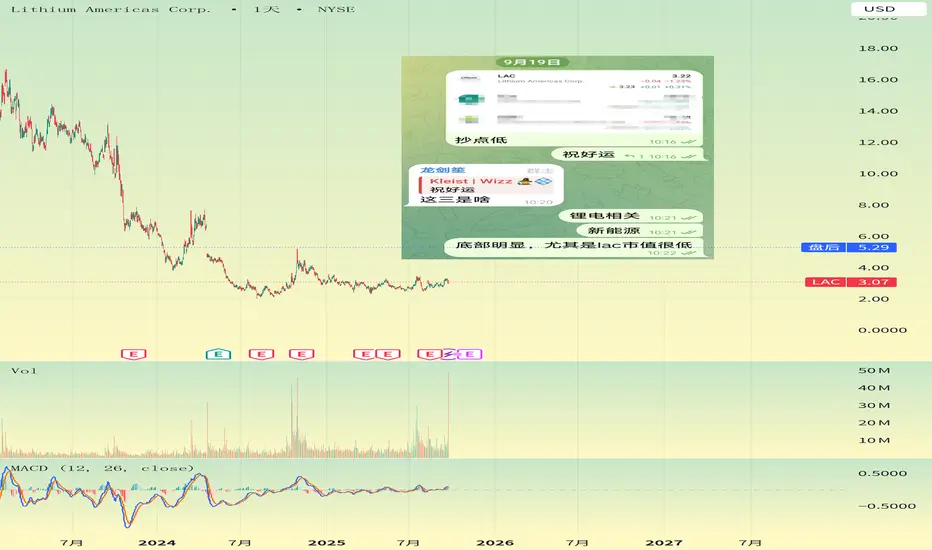Open the green earnings E marker
Image resolution: width=932 pixels, height=550 pixels.
[218, 354]
